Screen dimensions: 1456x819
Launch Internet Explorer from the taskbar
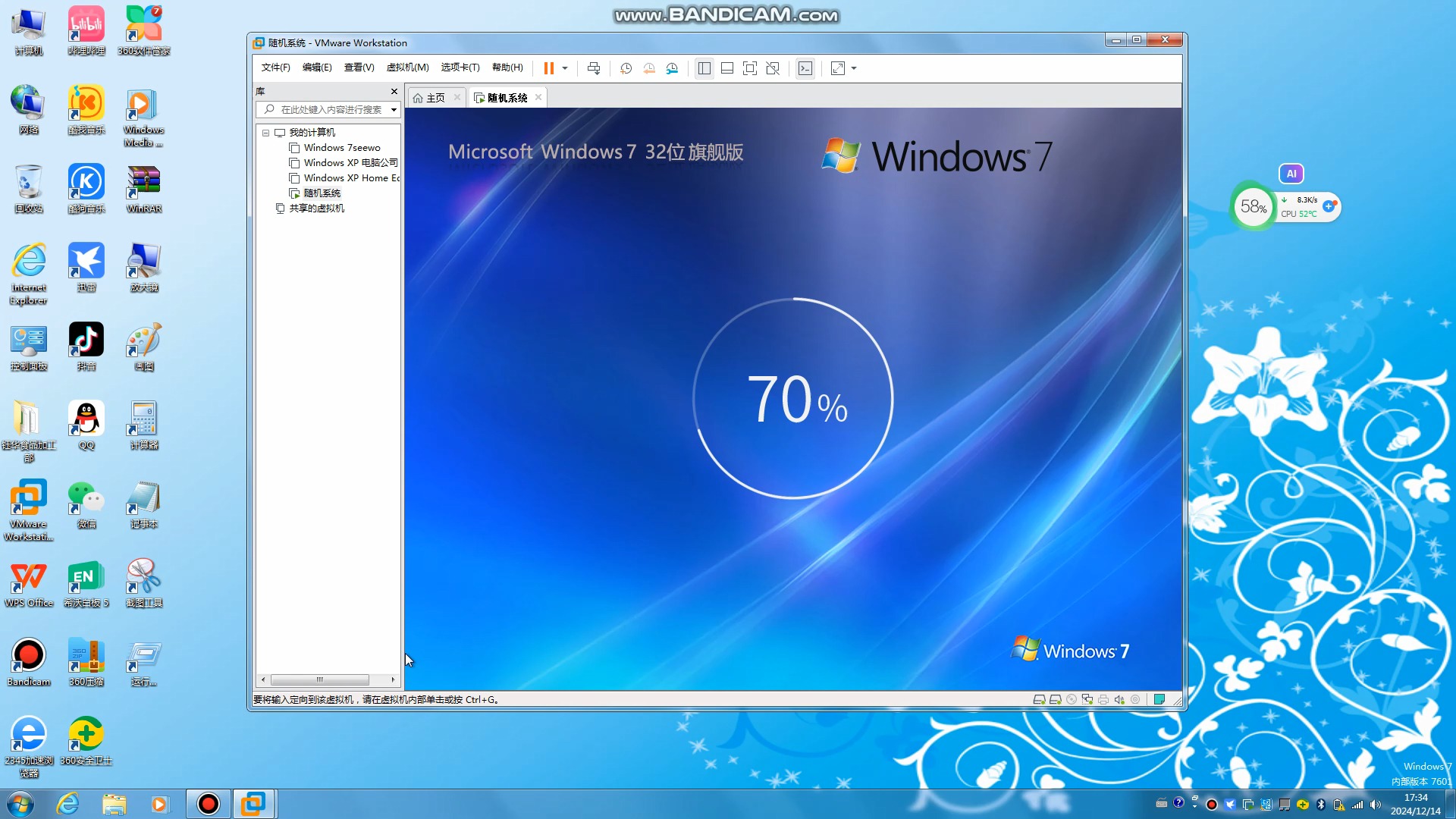[67, 803]
